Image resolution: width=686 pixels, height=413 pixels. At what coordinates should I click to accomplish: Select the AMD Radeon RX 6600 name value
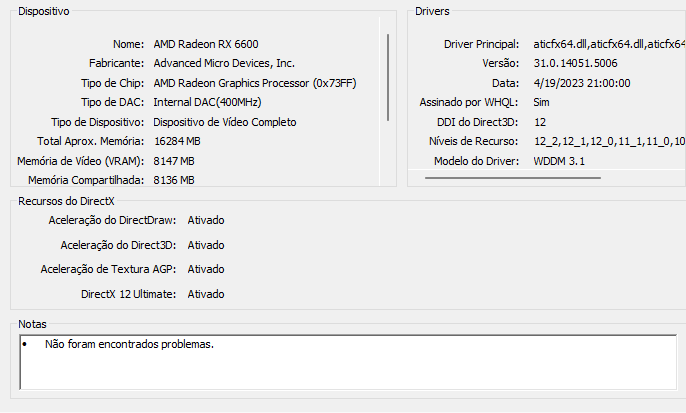tap(206, 44)
